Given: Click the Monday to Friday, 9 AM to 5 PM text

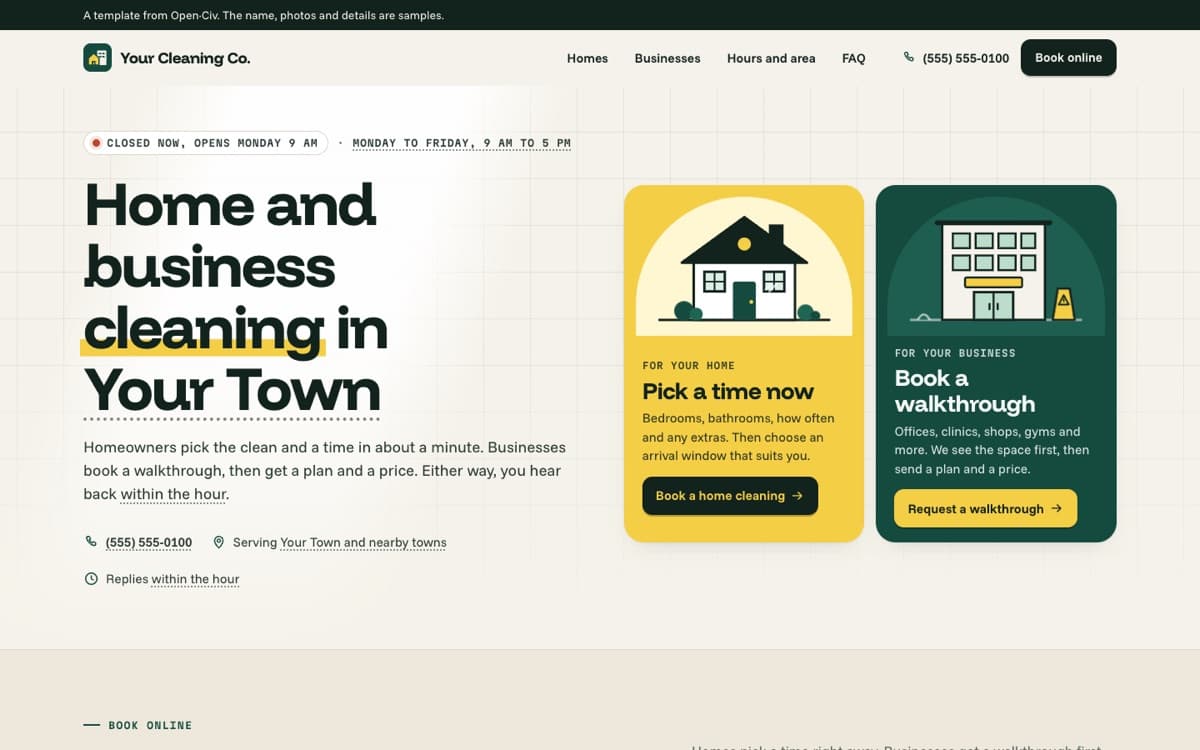Looking at the screenshot, I should click(x=461, y=143).
